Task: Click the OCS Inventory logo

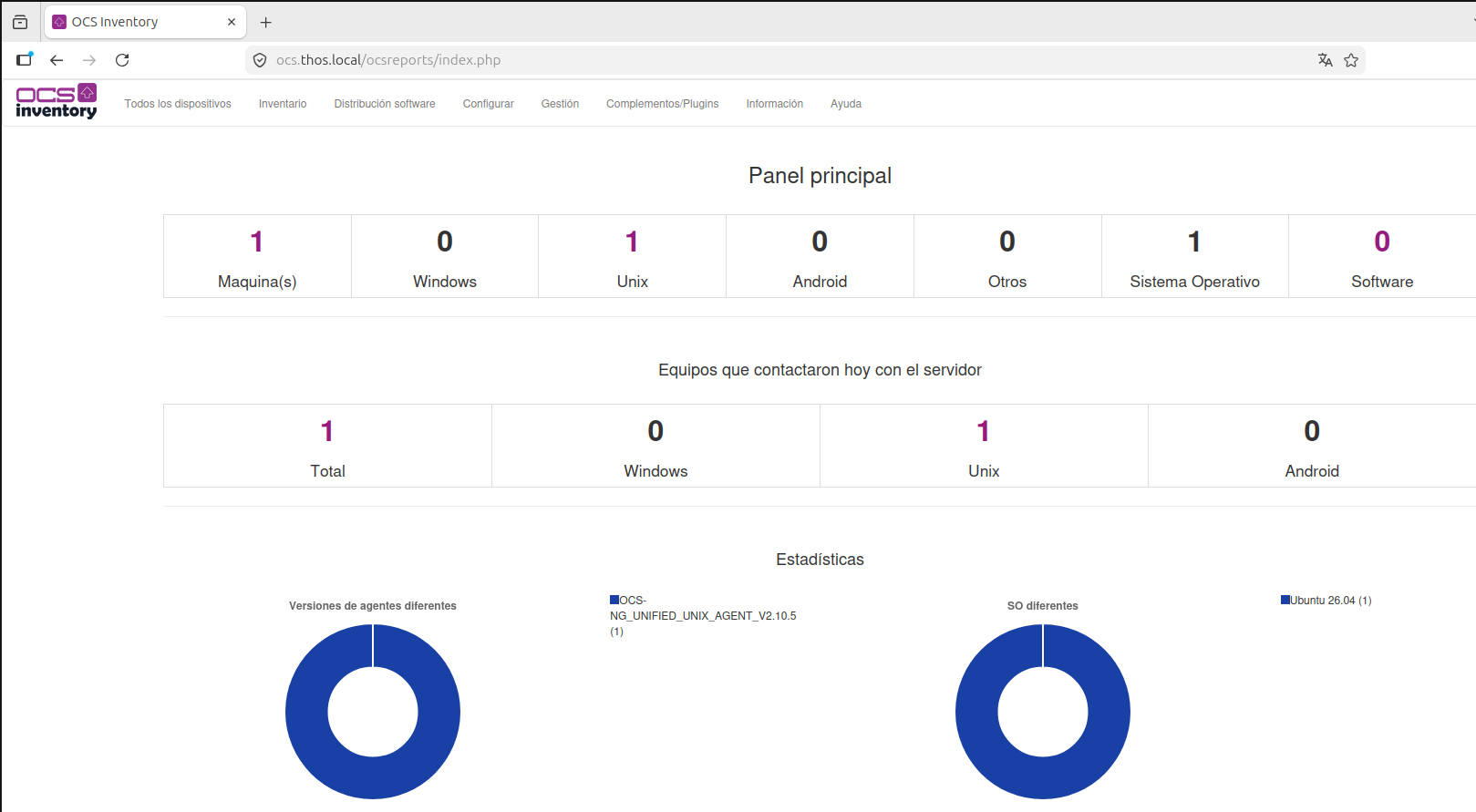Action: coord(57,101)
